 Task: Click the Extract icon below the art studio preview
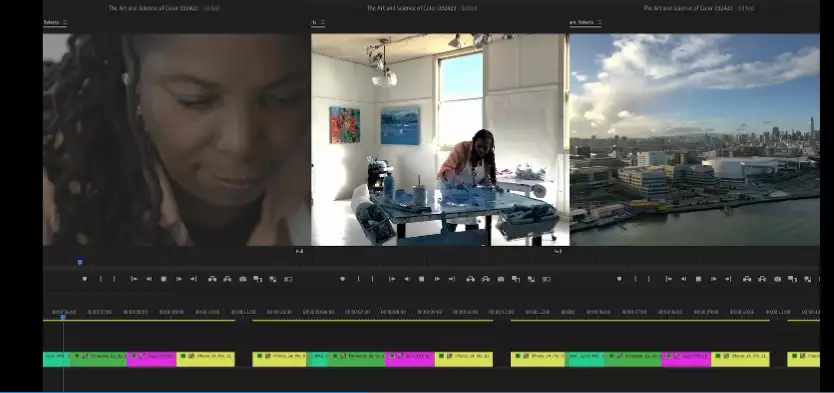[486, 279]
